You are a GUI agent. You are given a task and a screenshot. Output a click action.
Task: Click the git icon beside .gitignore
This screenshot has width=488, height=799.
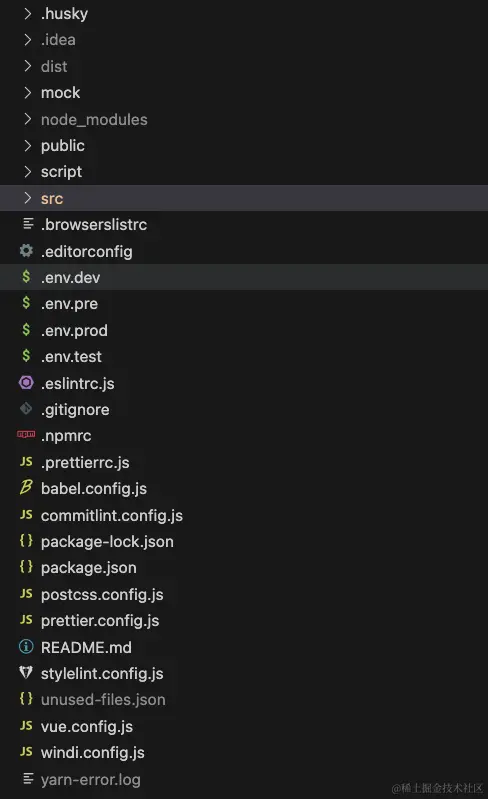[26, 409]
